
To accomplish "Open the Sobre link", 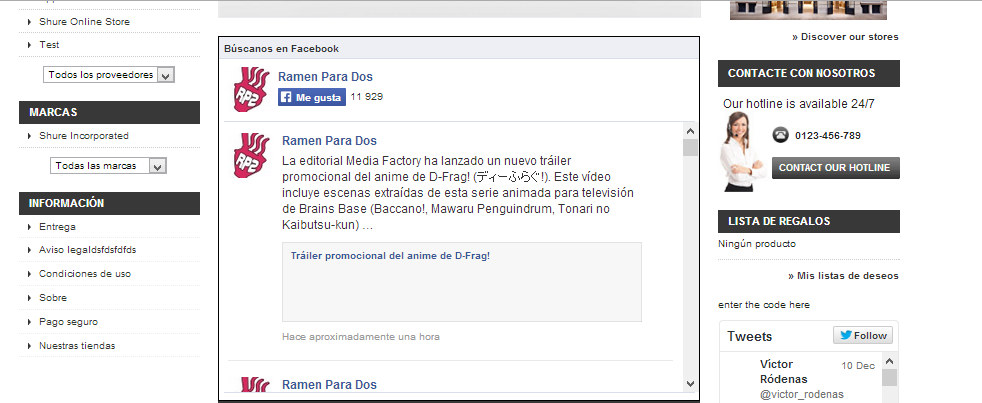I will 53,298.
